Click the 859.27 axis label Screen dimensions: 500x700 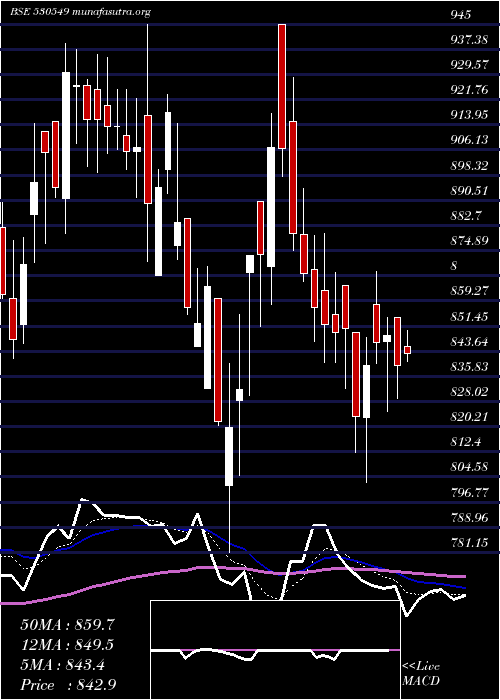469,291
